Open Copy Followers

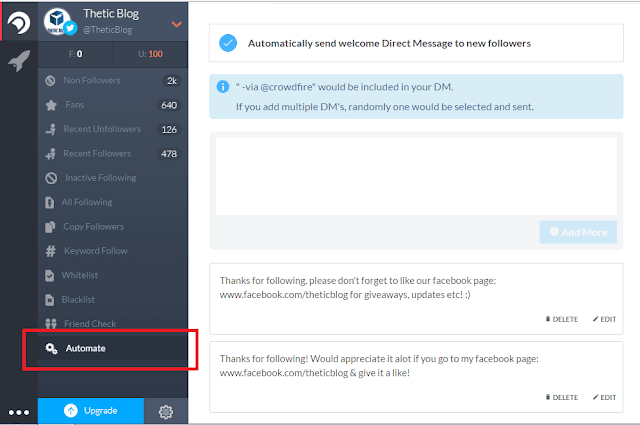pyautogui.click(x=113, y=227)
